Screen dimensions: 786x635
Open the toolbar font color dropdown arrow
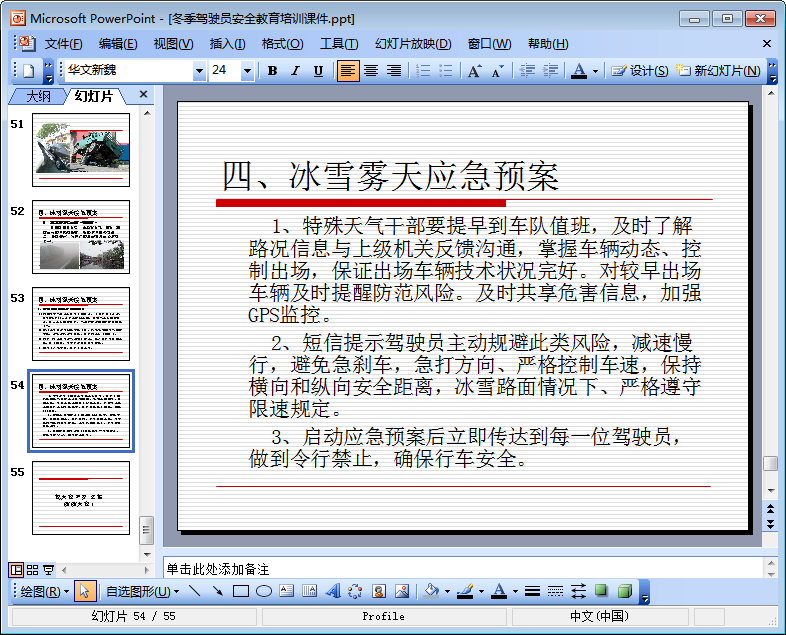[x=595, y=71]
